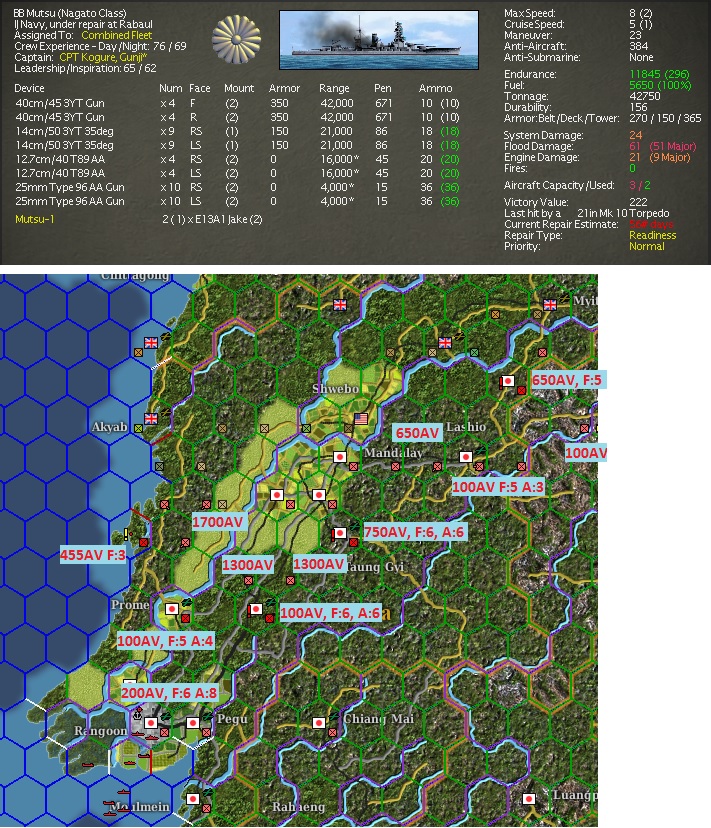The image size is (711, 828).
Task: Select the US flag base at Shwebo
Action: 361,419
